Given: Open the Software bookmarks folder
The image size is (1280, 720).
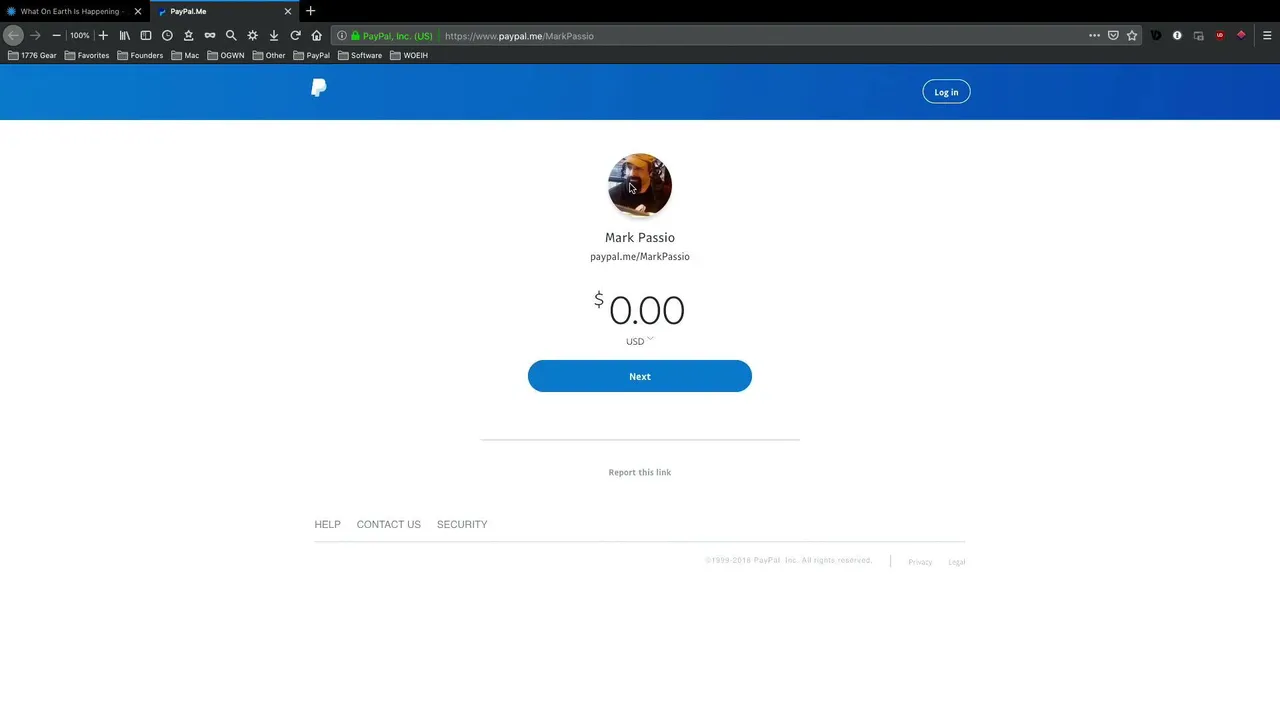Looking at the screenshot, I should tap(360, 55).
